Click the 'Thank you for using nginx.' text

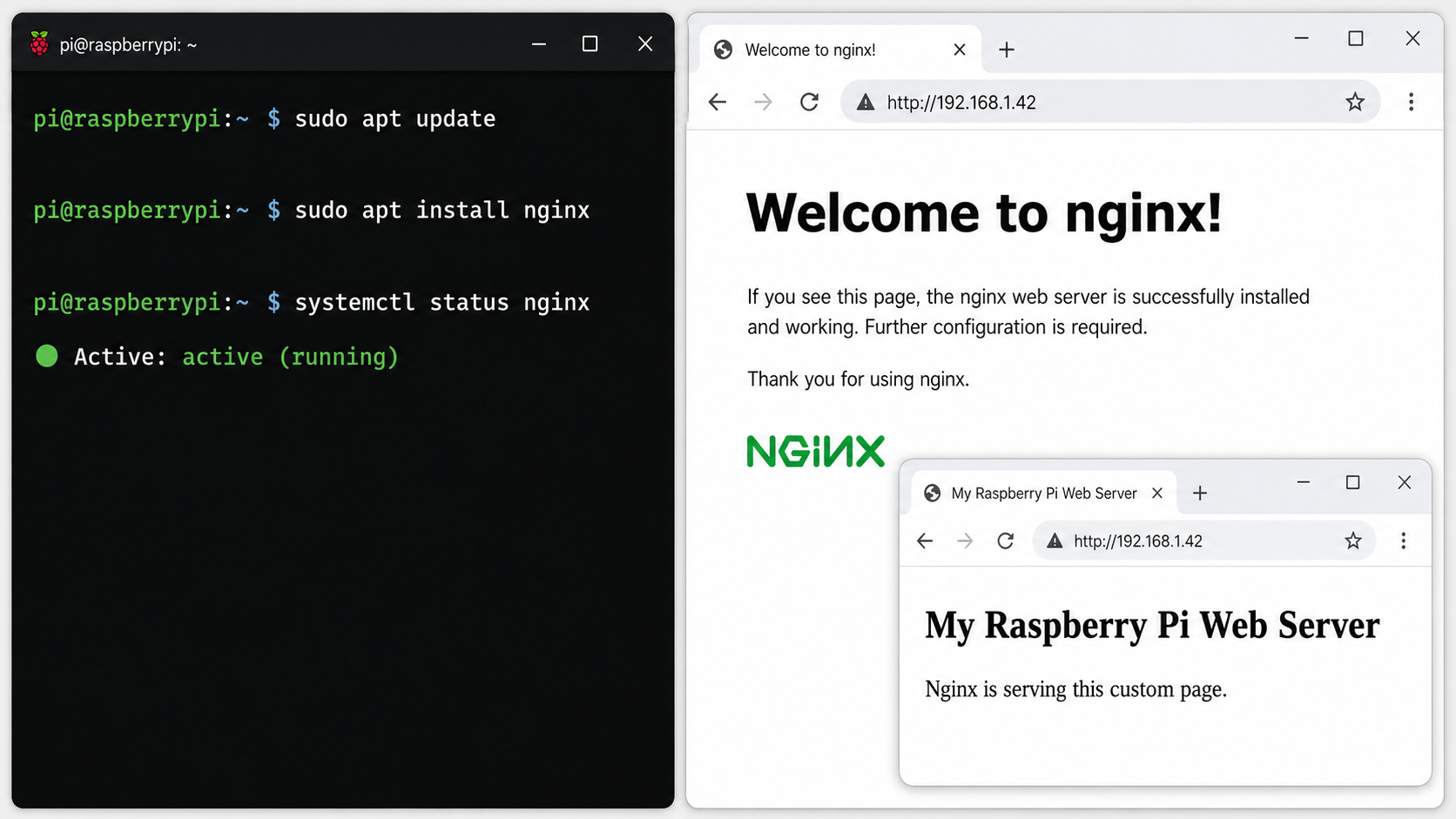pyautogui.click(x=859, y=379)
